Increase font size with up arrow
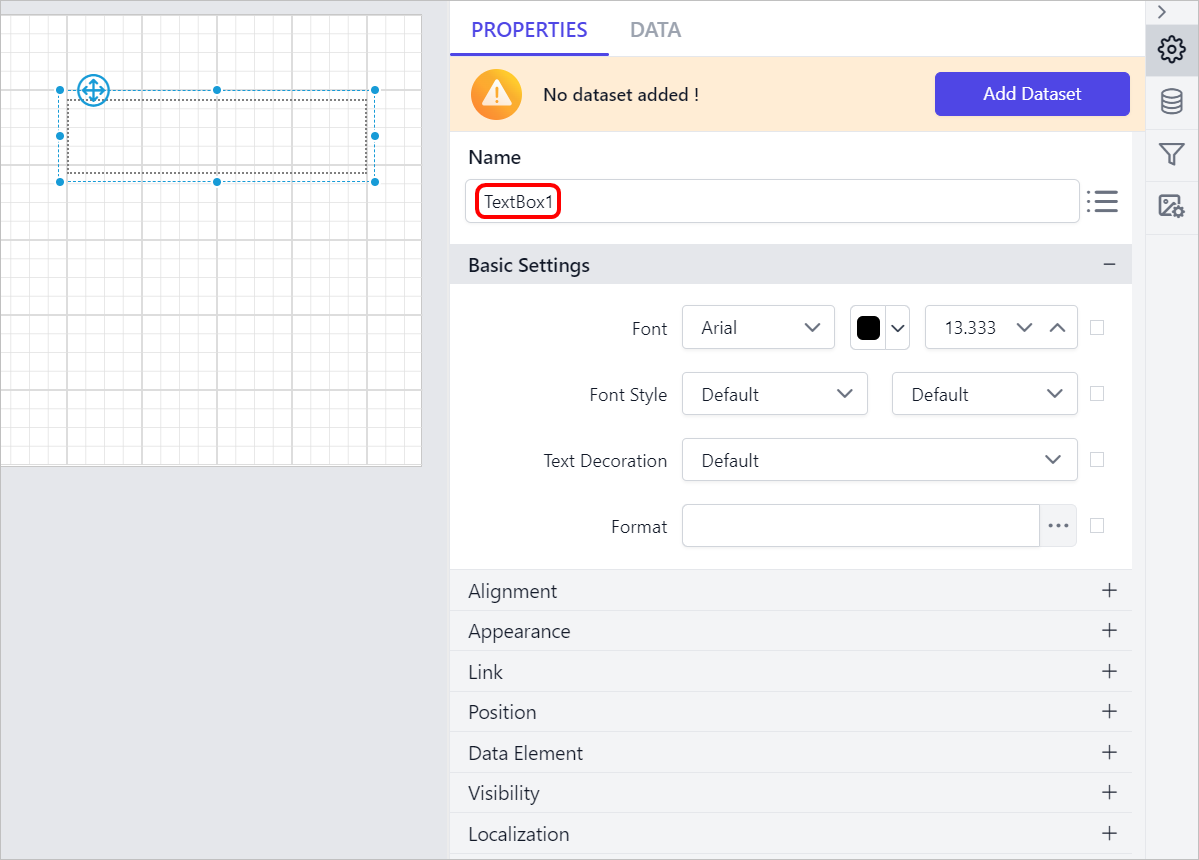The image size is (1199, 860). click(1058, 328)
